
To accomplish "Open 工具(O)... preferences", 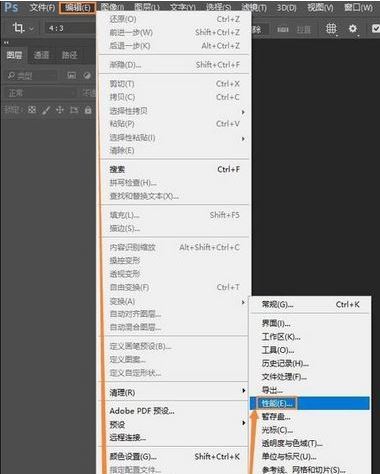I will (x=310, y=350).
